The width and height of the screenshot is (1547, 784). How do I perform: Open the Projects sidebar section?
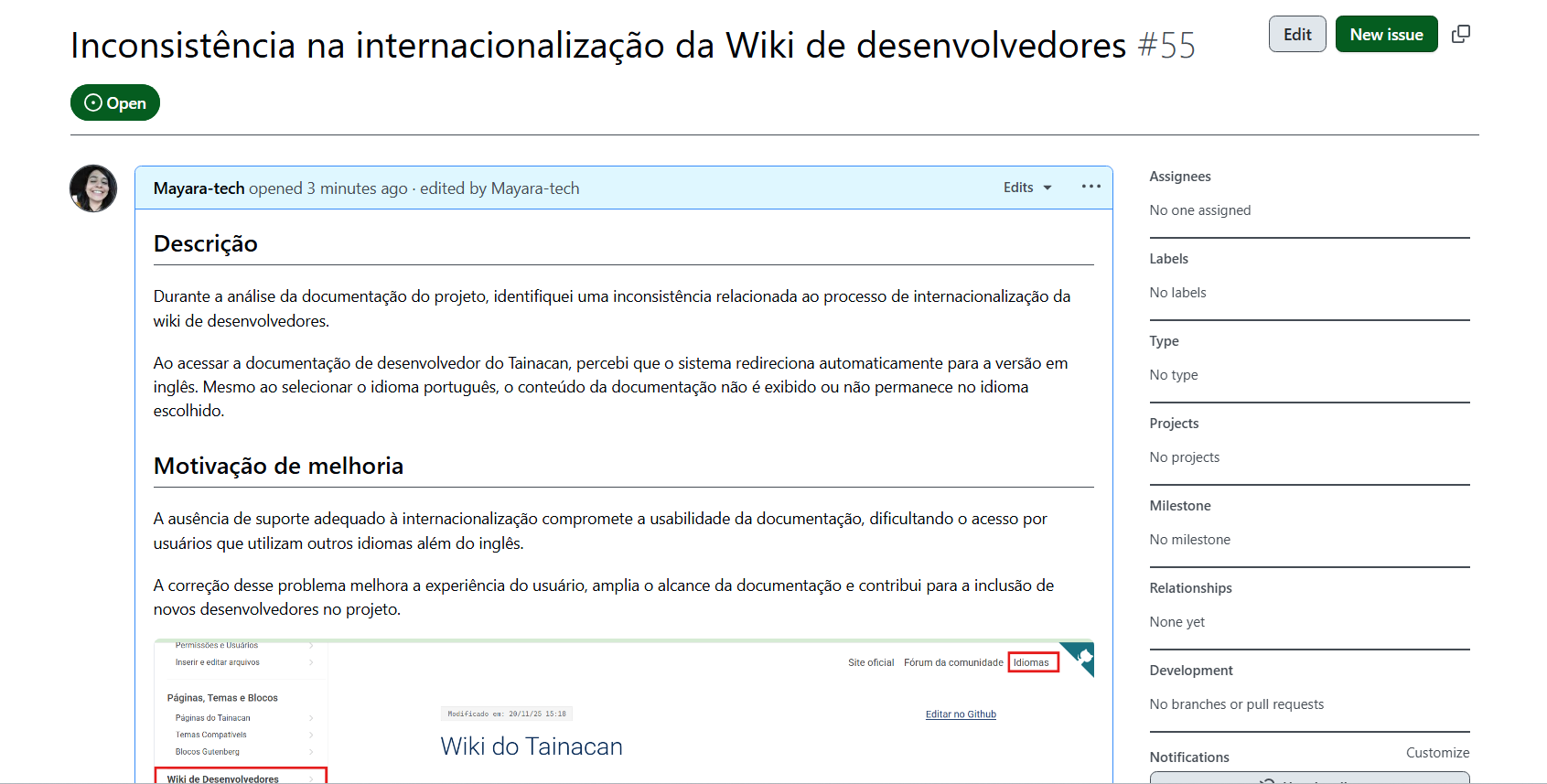(x=1174, y=424)
